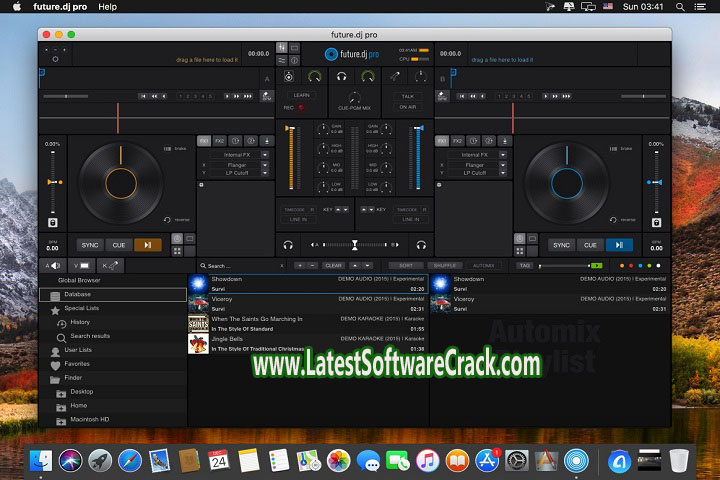This screenshot has height=480, width=720.
Task: Click the deck B tap BPM icon
Action: 442,96
